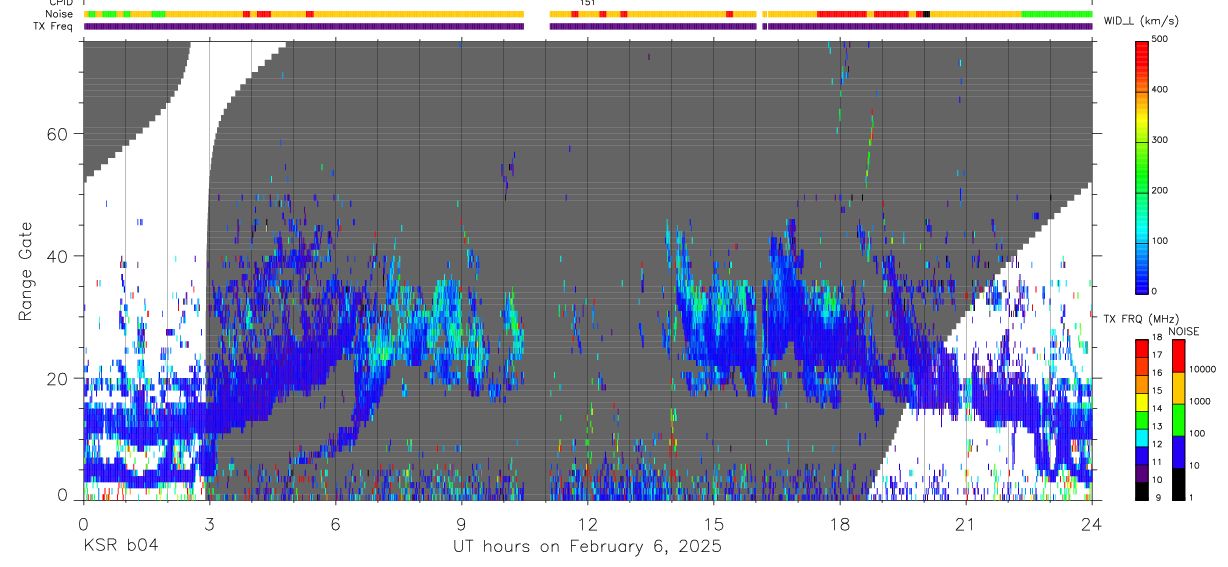Screen dimensions: 1228x567
Task: Click the 'NOISE' legend title
Action: (1183, 331)
